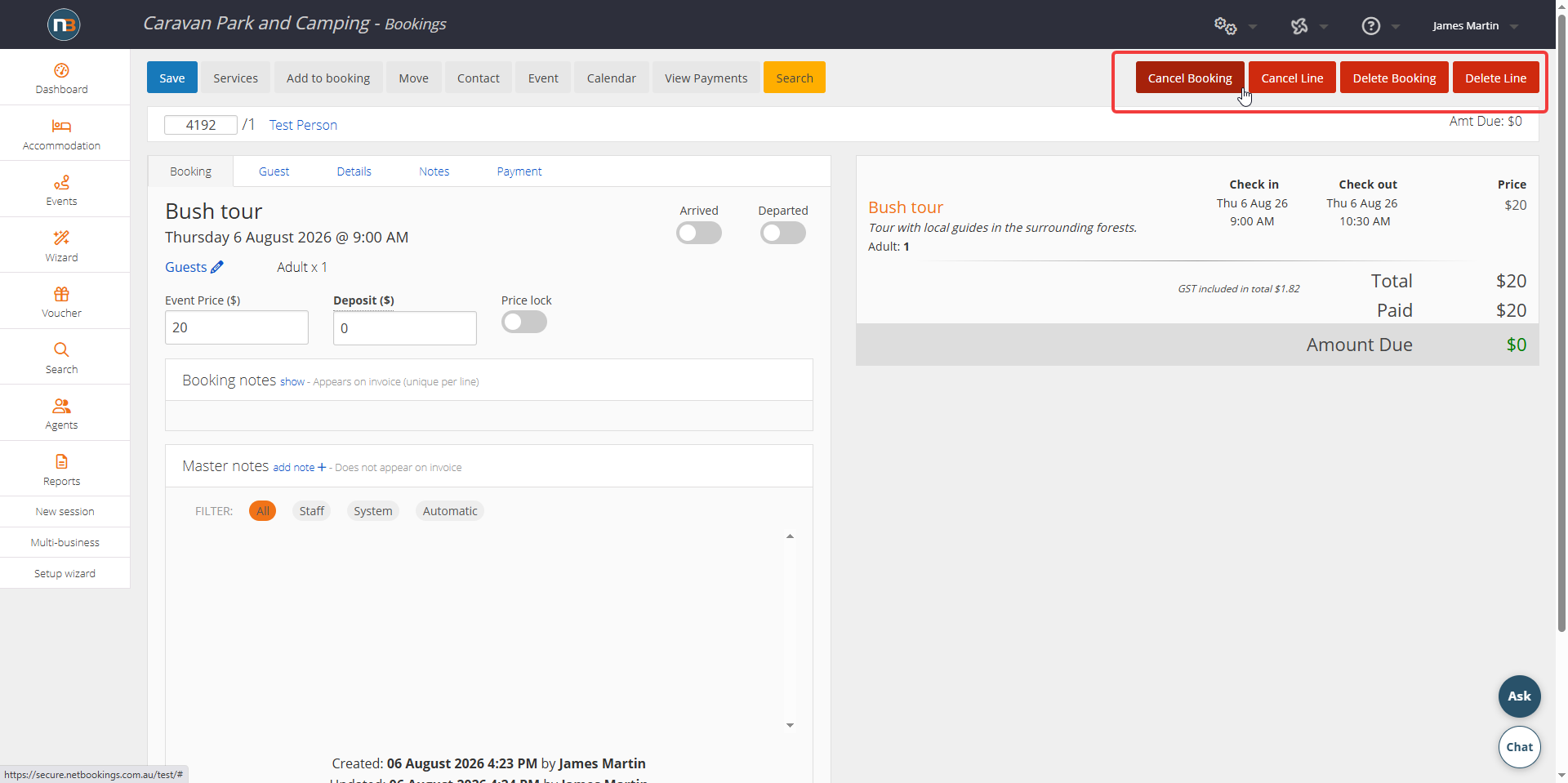The width and height of the screenshot is (1568, 783).
Task: Click the master notes scroll up arrow
Action: point(790,536)
